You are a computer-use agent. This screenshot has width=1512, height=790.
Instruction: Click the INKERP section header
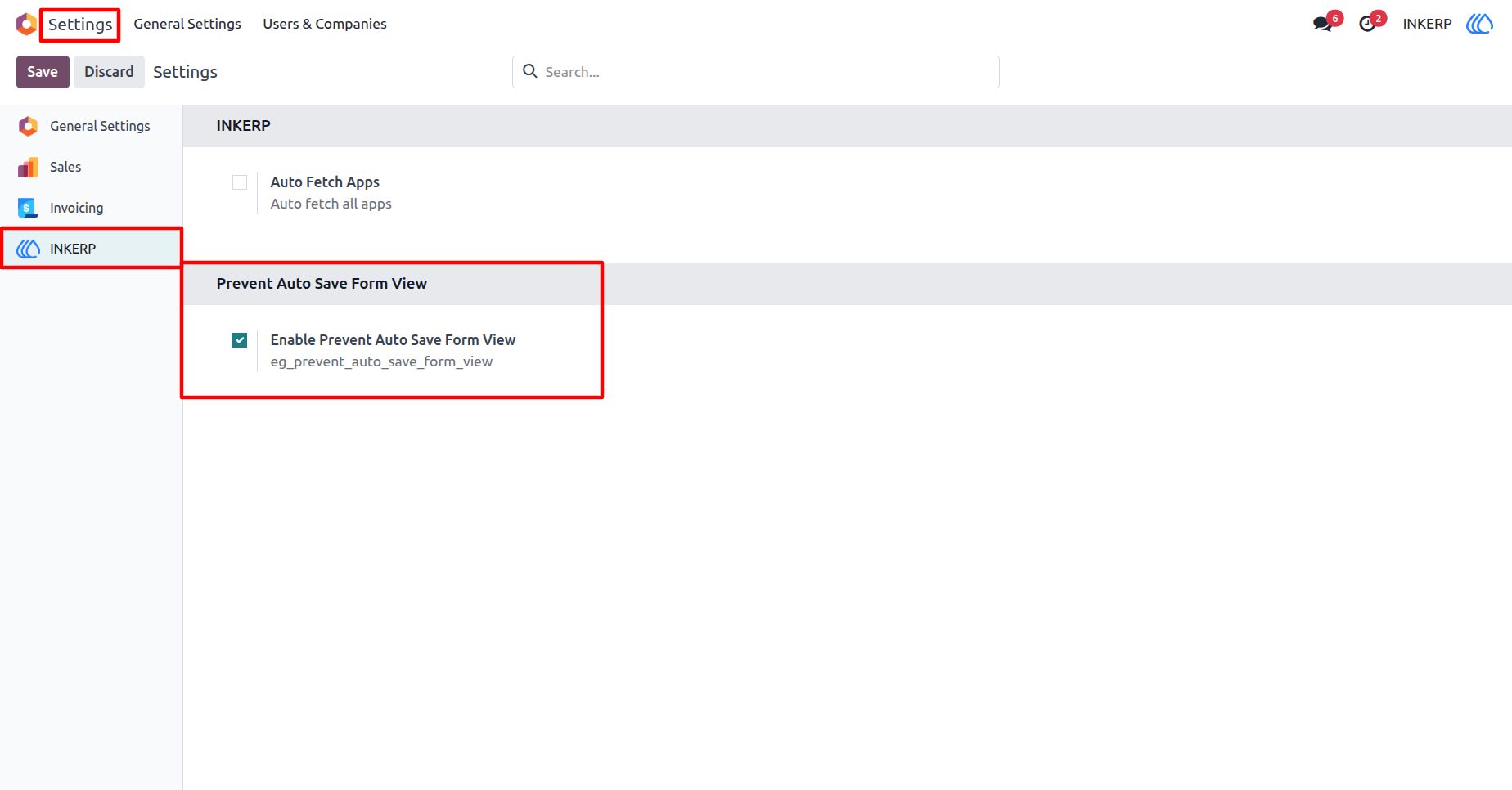tap(243, 126)
